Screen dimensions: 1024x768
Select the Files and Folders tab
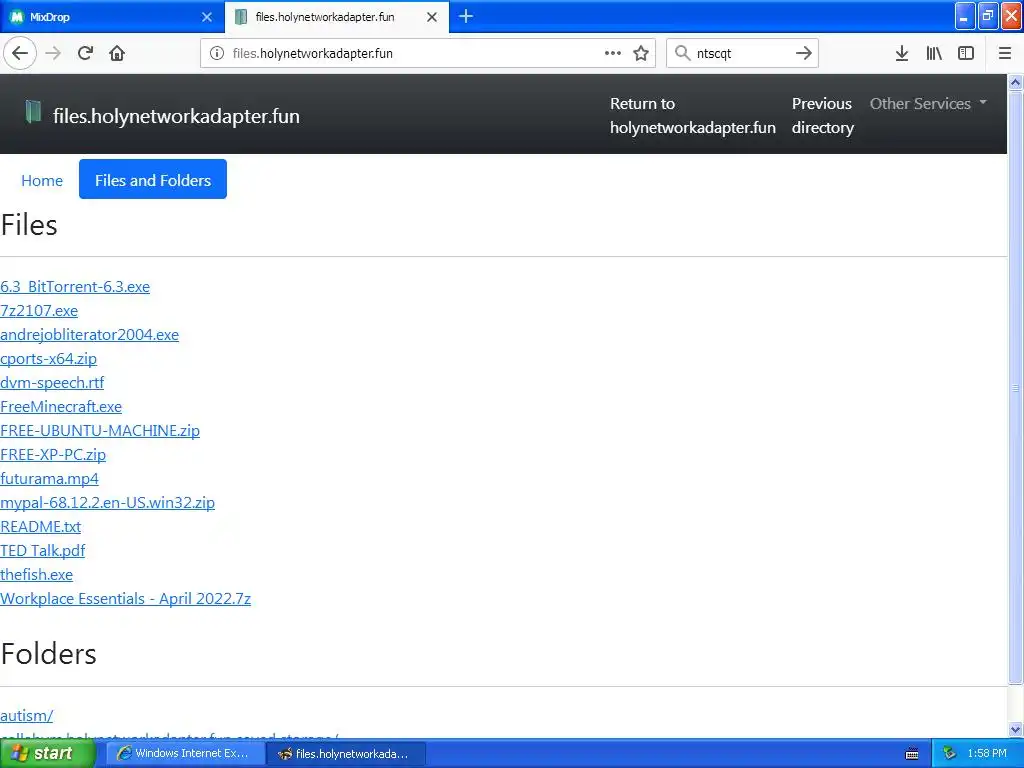coord(153,180)
